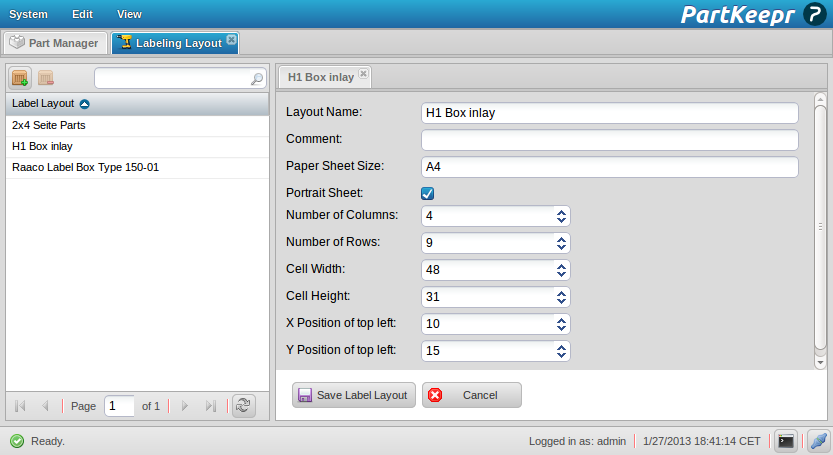Select Raaco Label Box Type 150-01
The height and width of the screenshot is (455, 833).
(137, 167)
